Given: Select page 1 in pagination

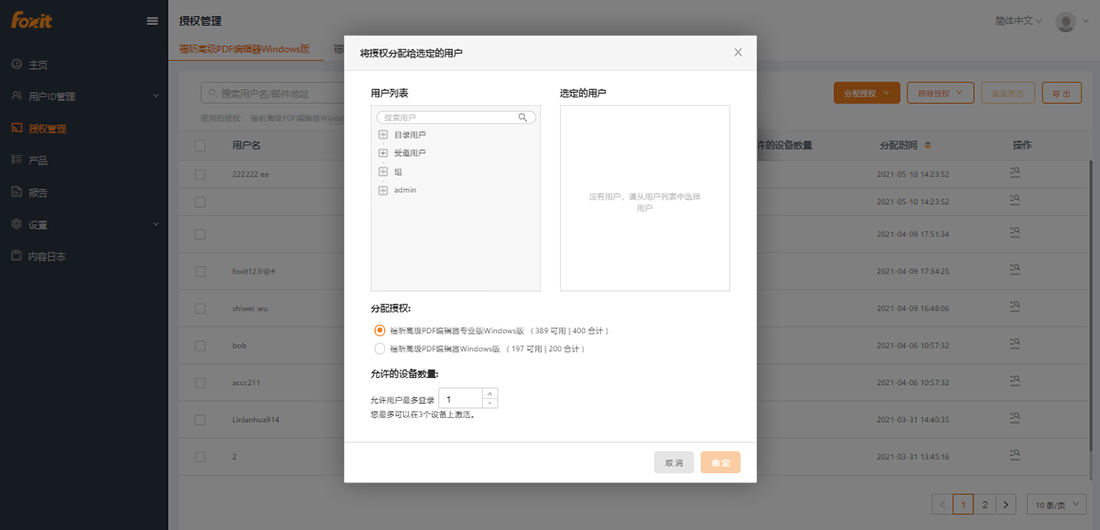Looking at the screenshot, I should point(963,504).
